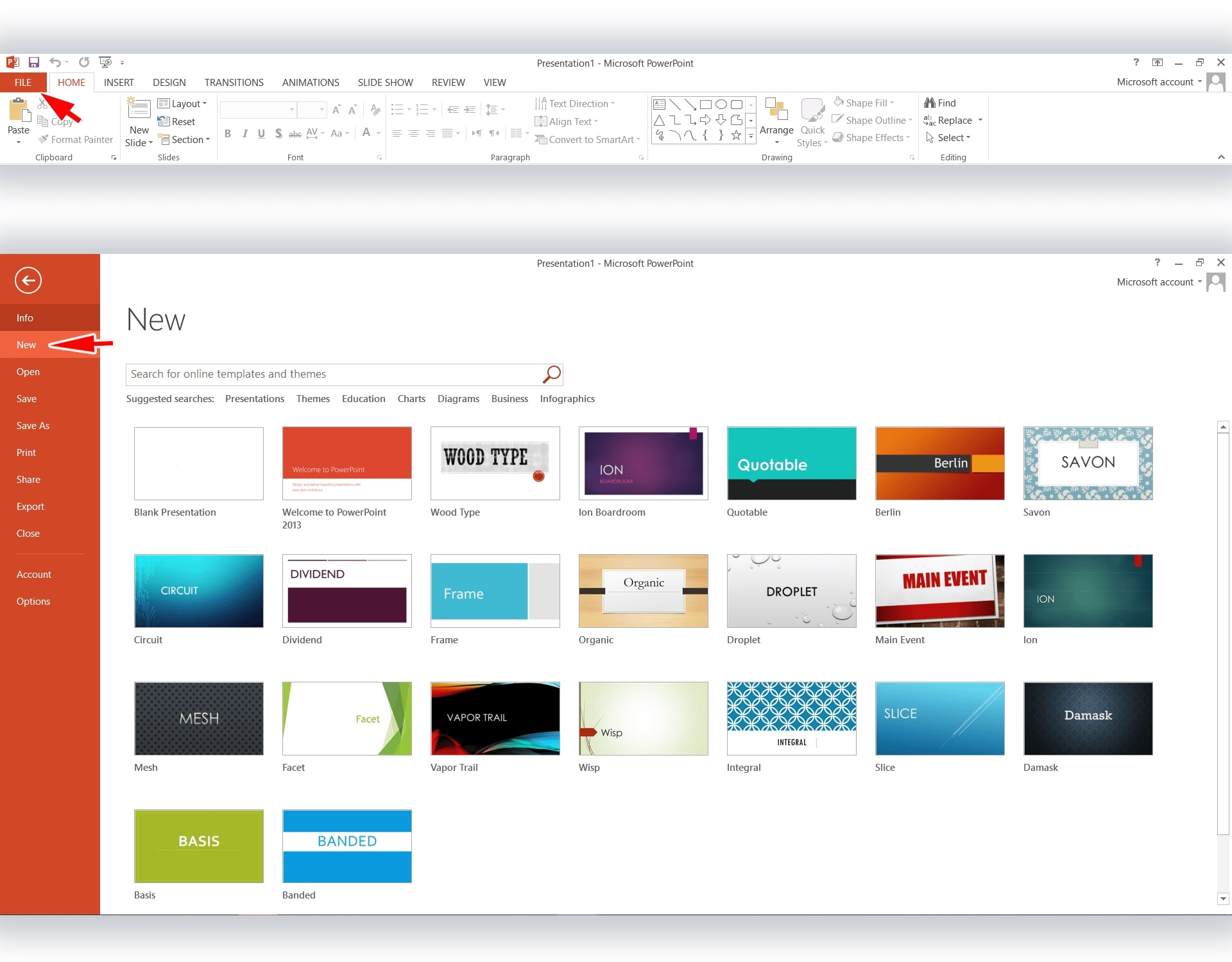
Task: Select the Blank Presentation thumbnail
Action: click(199, 463)
